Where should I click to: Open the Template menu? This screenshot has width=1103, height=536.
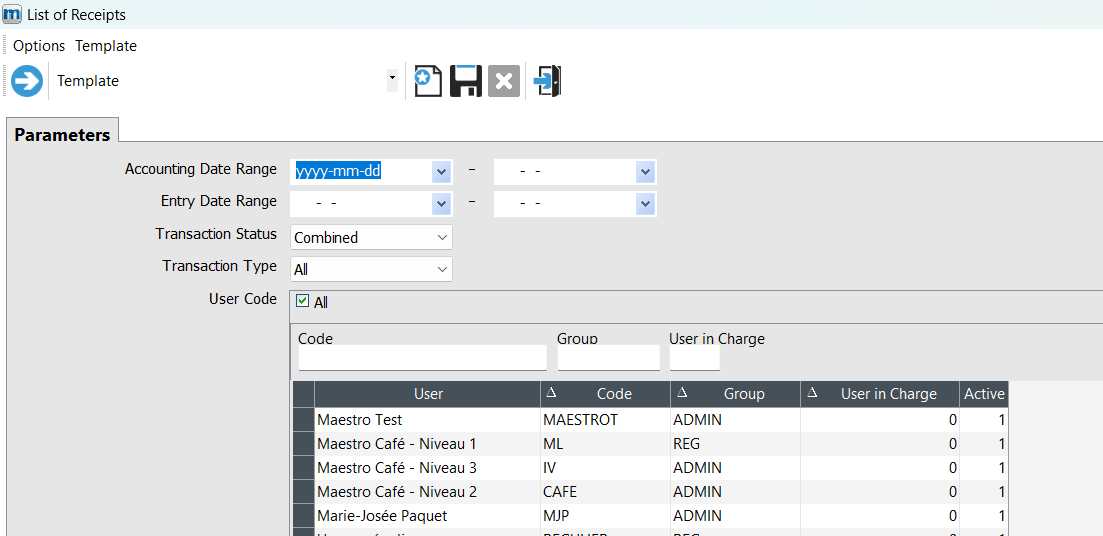pyautogui.click(x=106, y=46)
